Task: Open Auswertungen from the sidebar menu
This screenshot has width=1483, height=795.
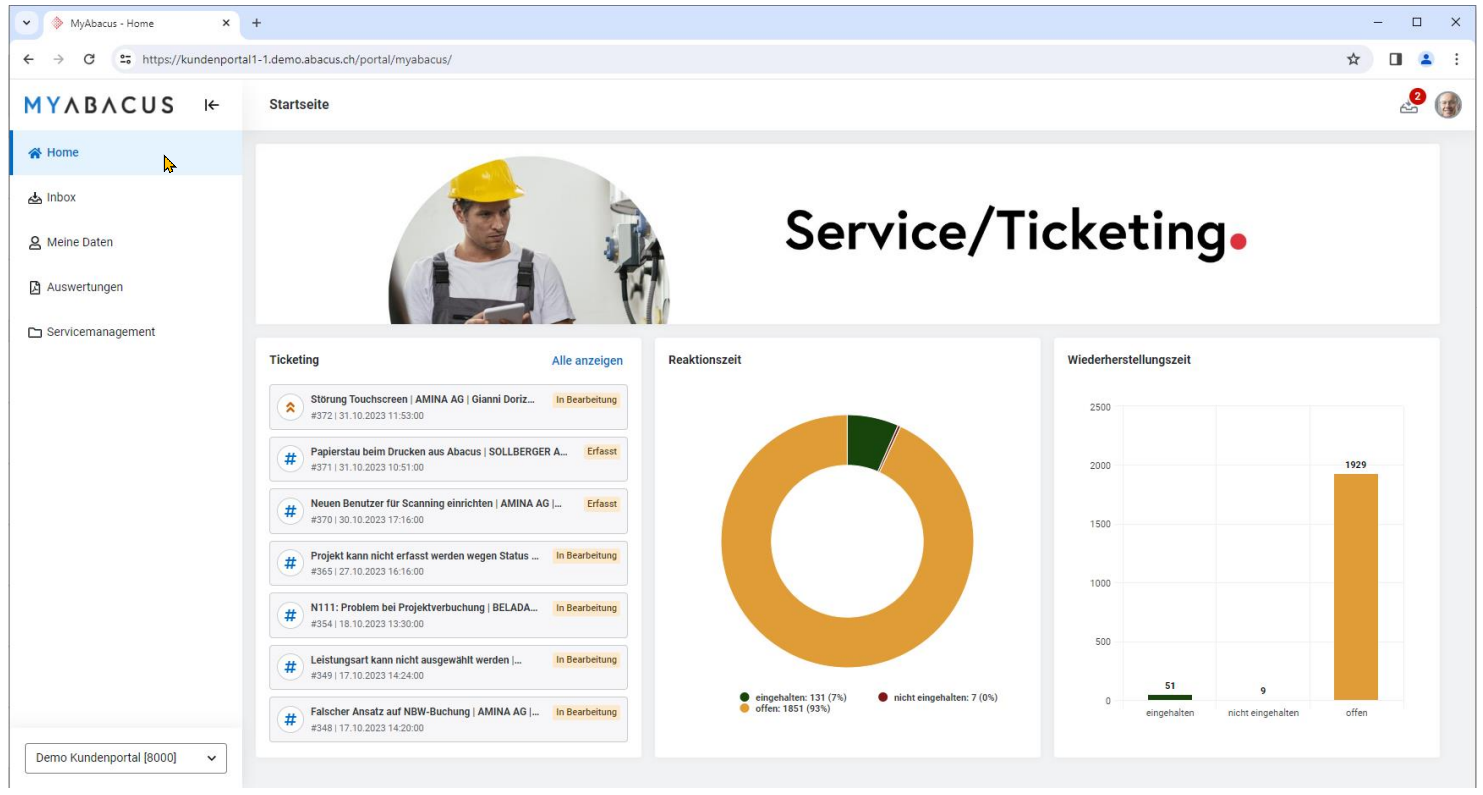Action: pyautogui.click(x=84, y=287)
